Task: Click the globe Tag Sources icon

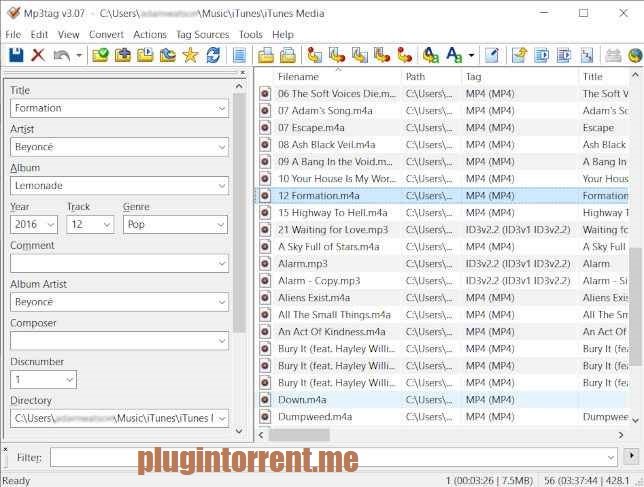Action: (635, 55)
